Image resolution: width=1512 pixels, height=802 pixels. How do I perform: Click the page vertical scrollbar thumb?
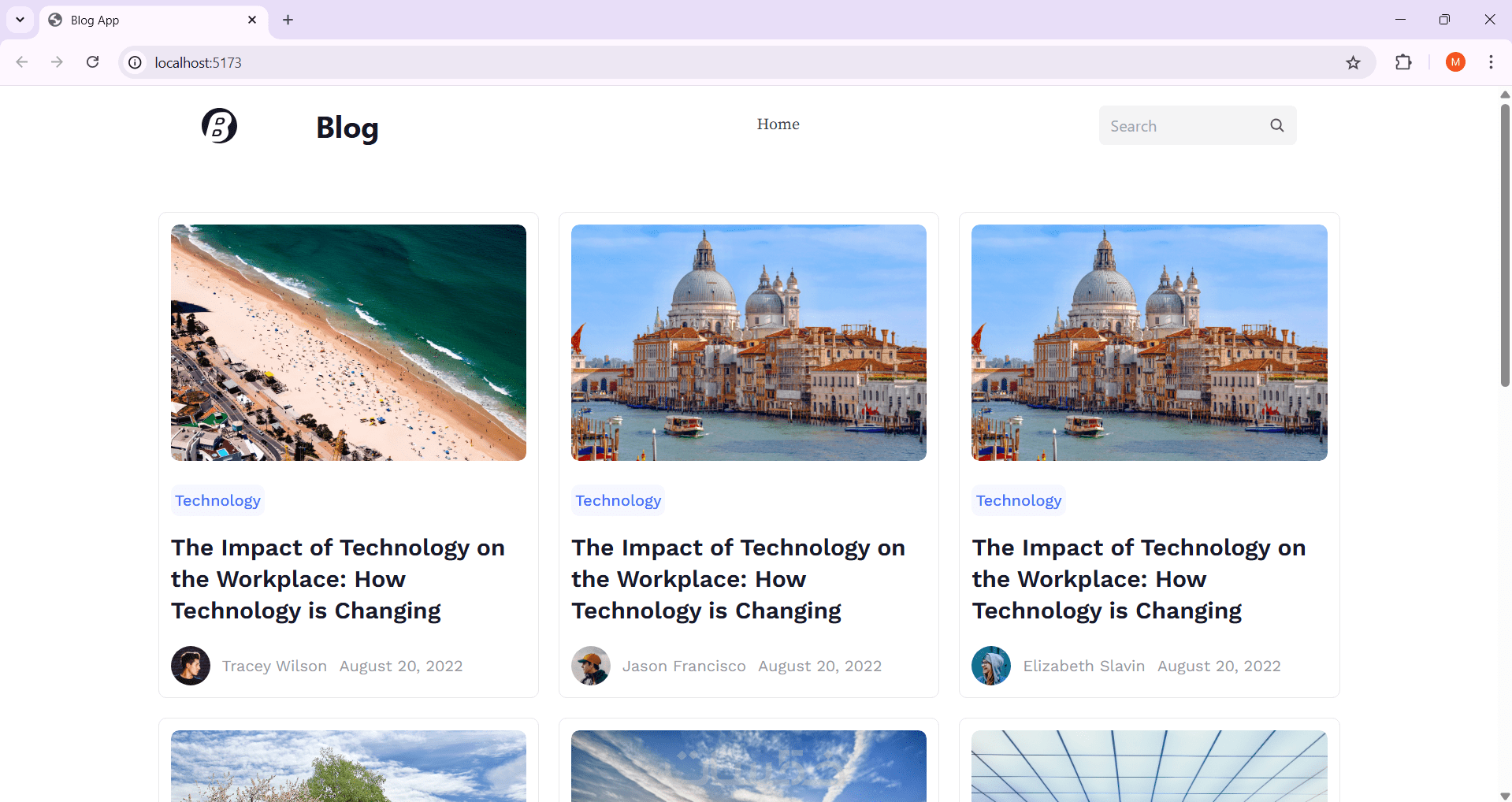pyautogui.click(x=1505, y=244)
